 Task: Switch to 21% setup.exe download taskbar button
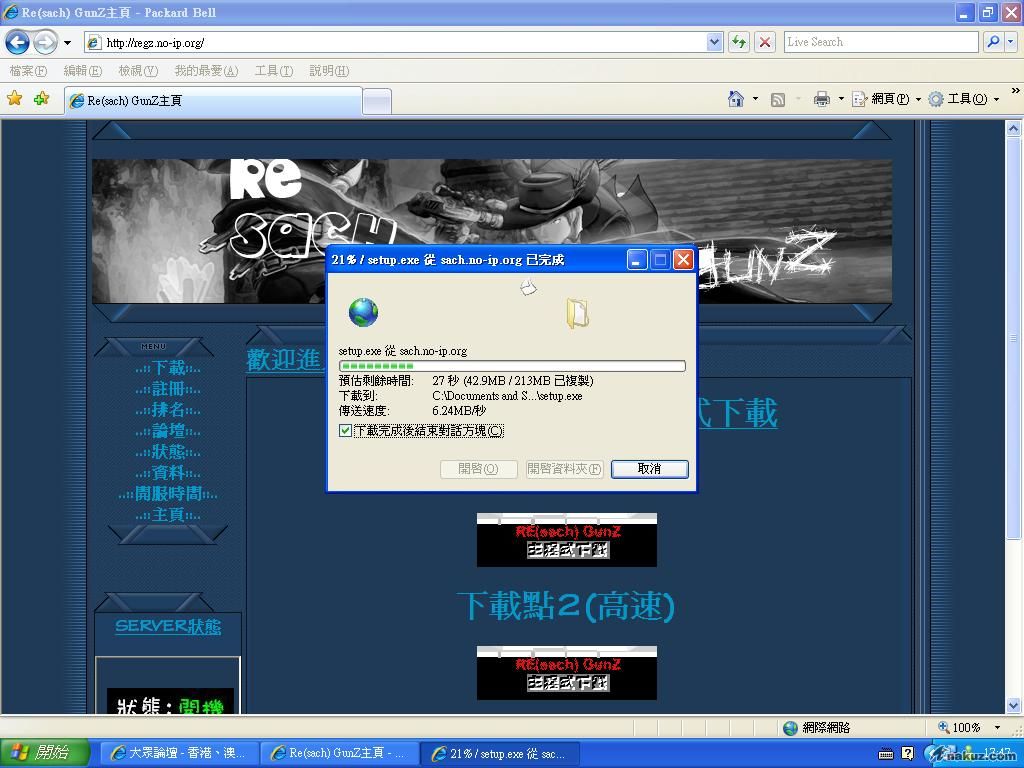coord(498,753)
